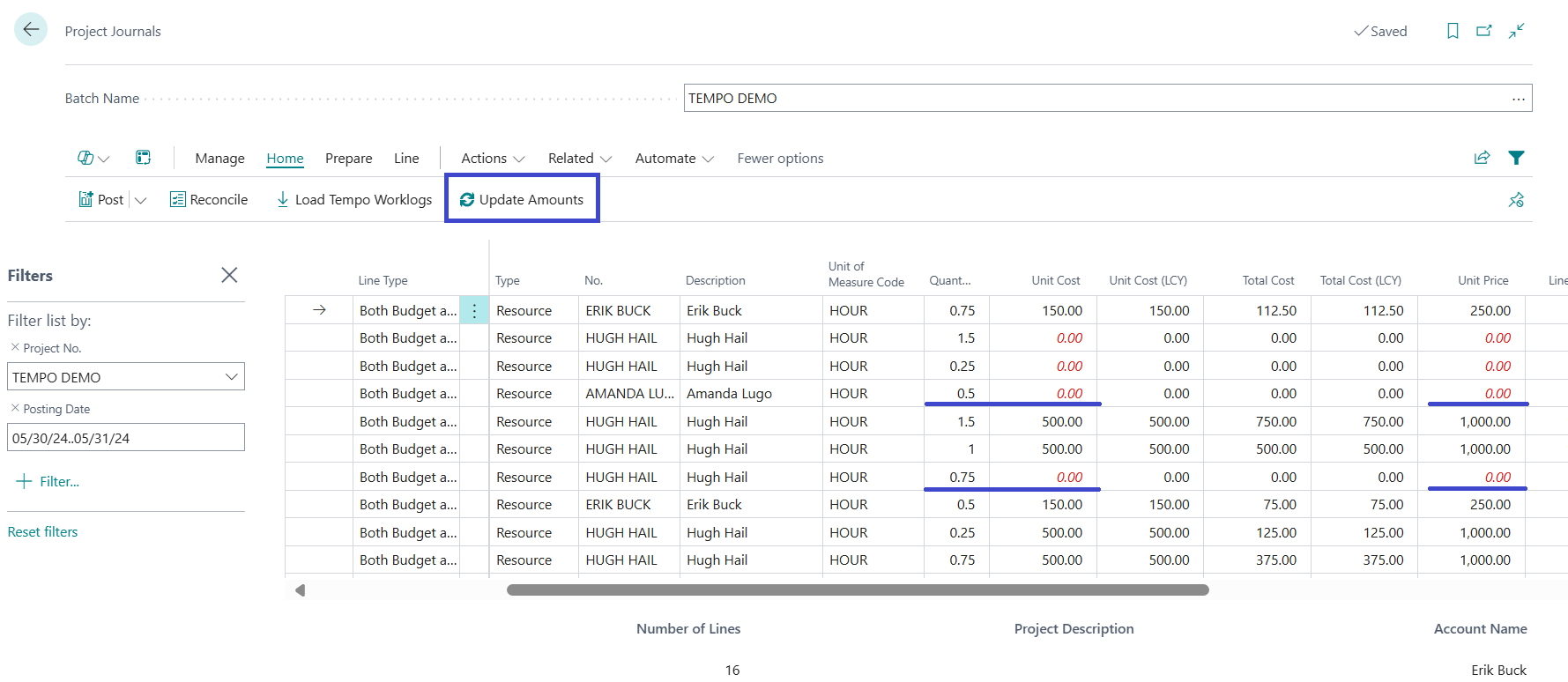Expand the Post split-button arrow
The image size is (1568, 682).
coord(141,200)
